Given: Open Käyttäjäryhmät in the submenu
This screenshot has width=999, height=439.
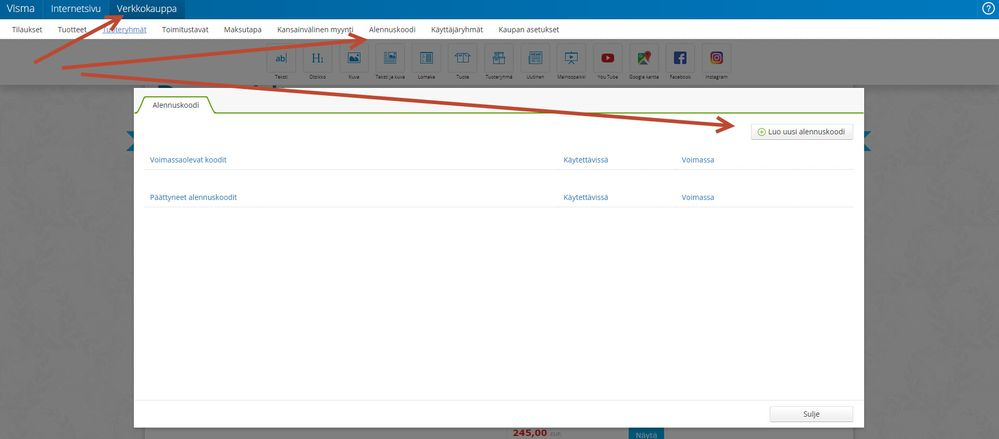Looking at the screenshot, I should pos(457,29).
